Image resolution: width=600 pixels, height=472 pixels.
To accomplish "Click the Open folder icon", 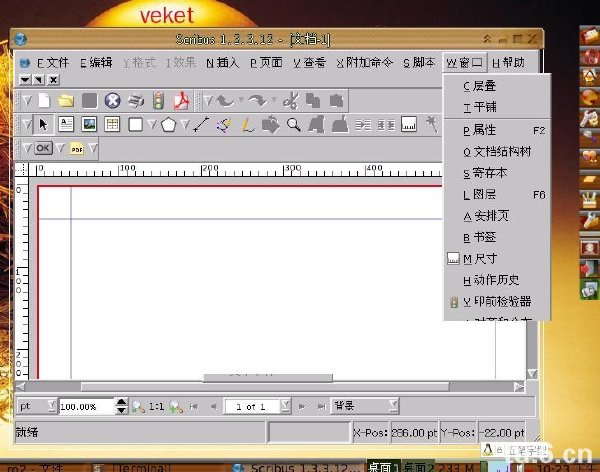I will point(66,101).
